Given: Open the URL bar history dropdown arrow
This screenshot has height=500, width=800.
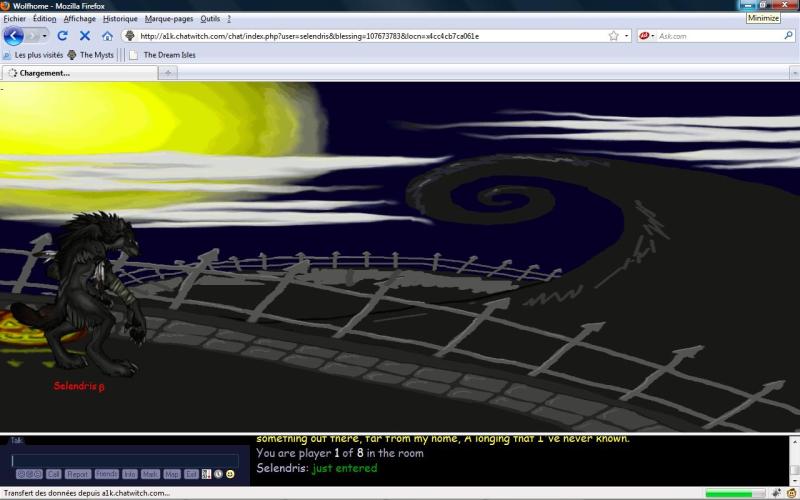Looking at the screenshot, I should point(627,36).
